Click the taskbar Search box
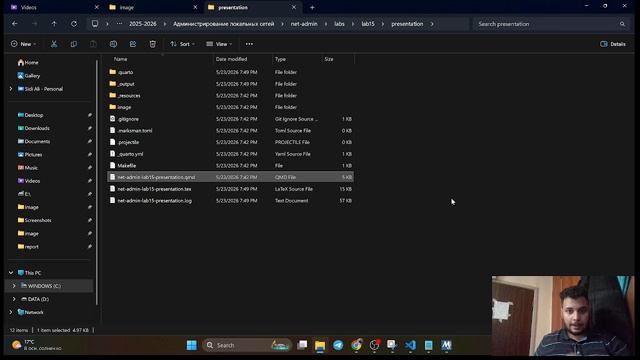The image size is (640, 360). click(247, 345)
